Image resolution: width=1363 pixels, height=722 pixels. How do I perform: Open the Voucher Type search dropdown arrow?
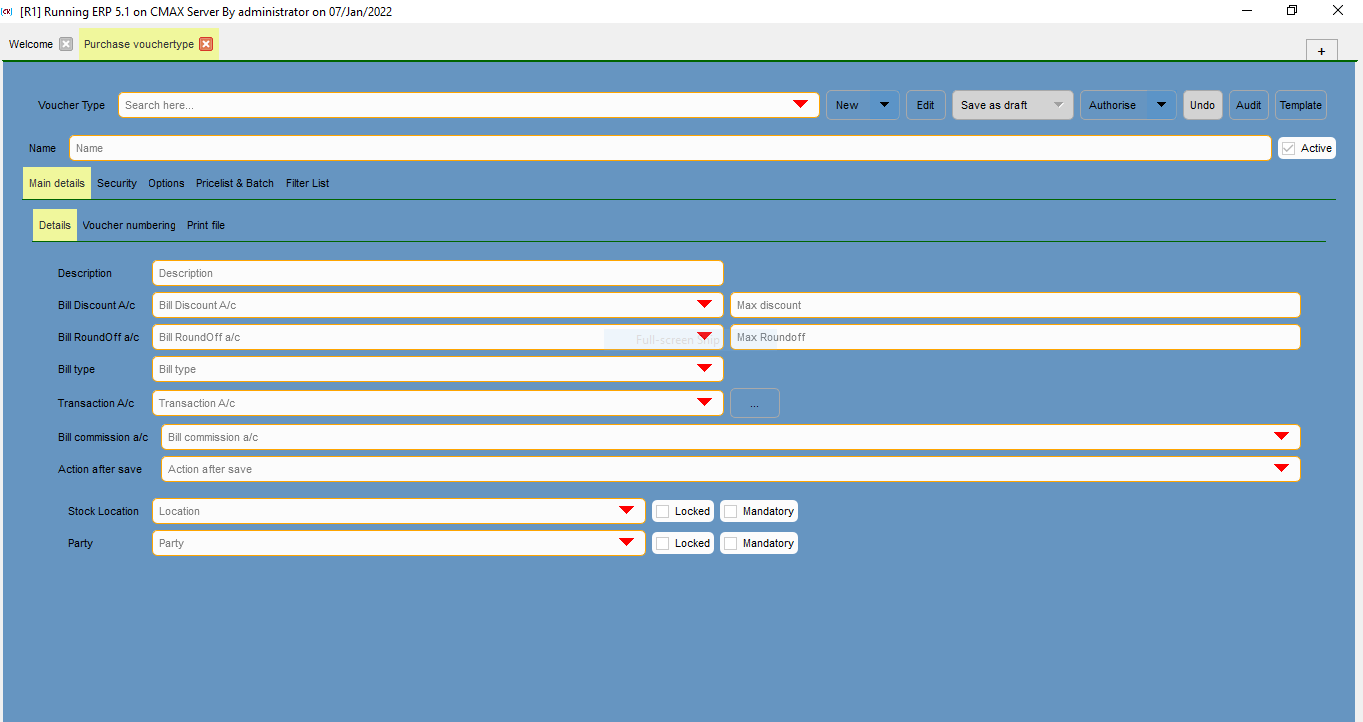[x=800, y=105]
